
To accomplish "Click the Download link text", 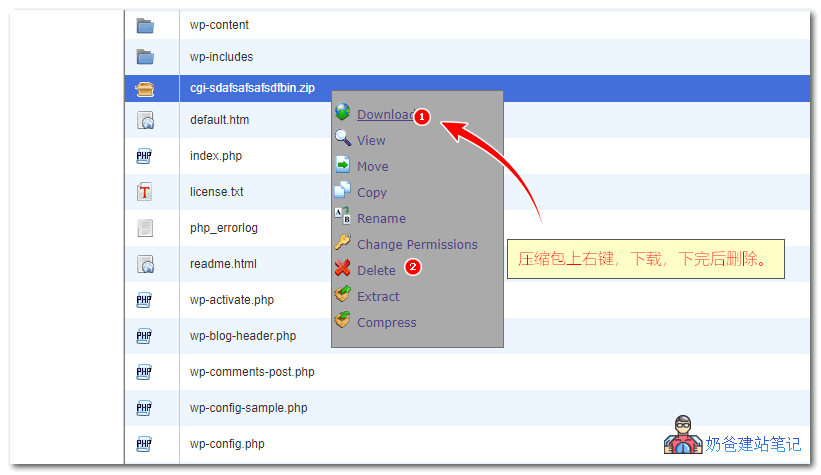I will (x=384, y=115).
